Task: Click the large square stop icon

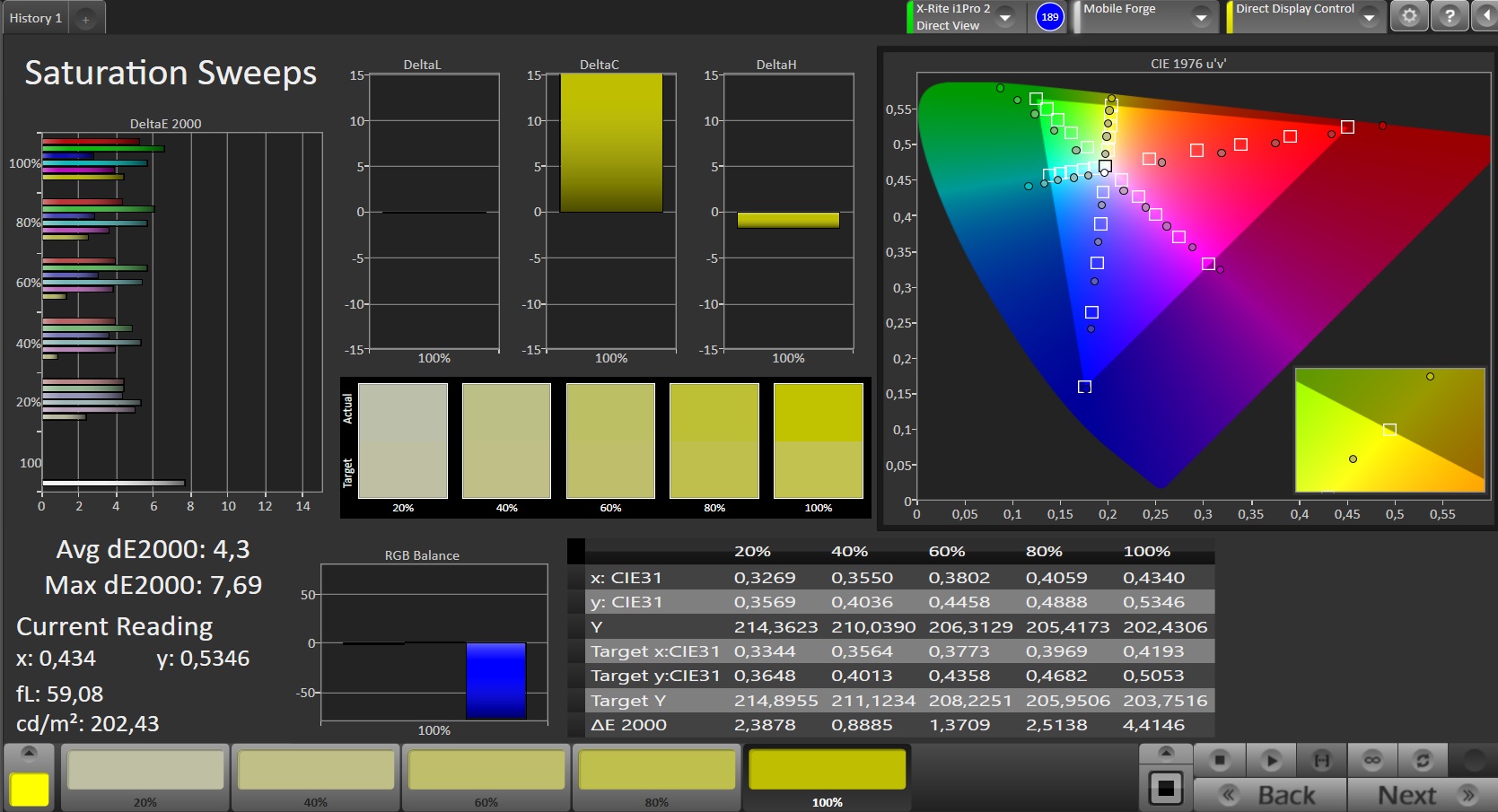Action: (1165, 788)
